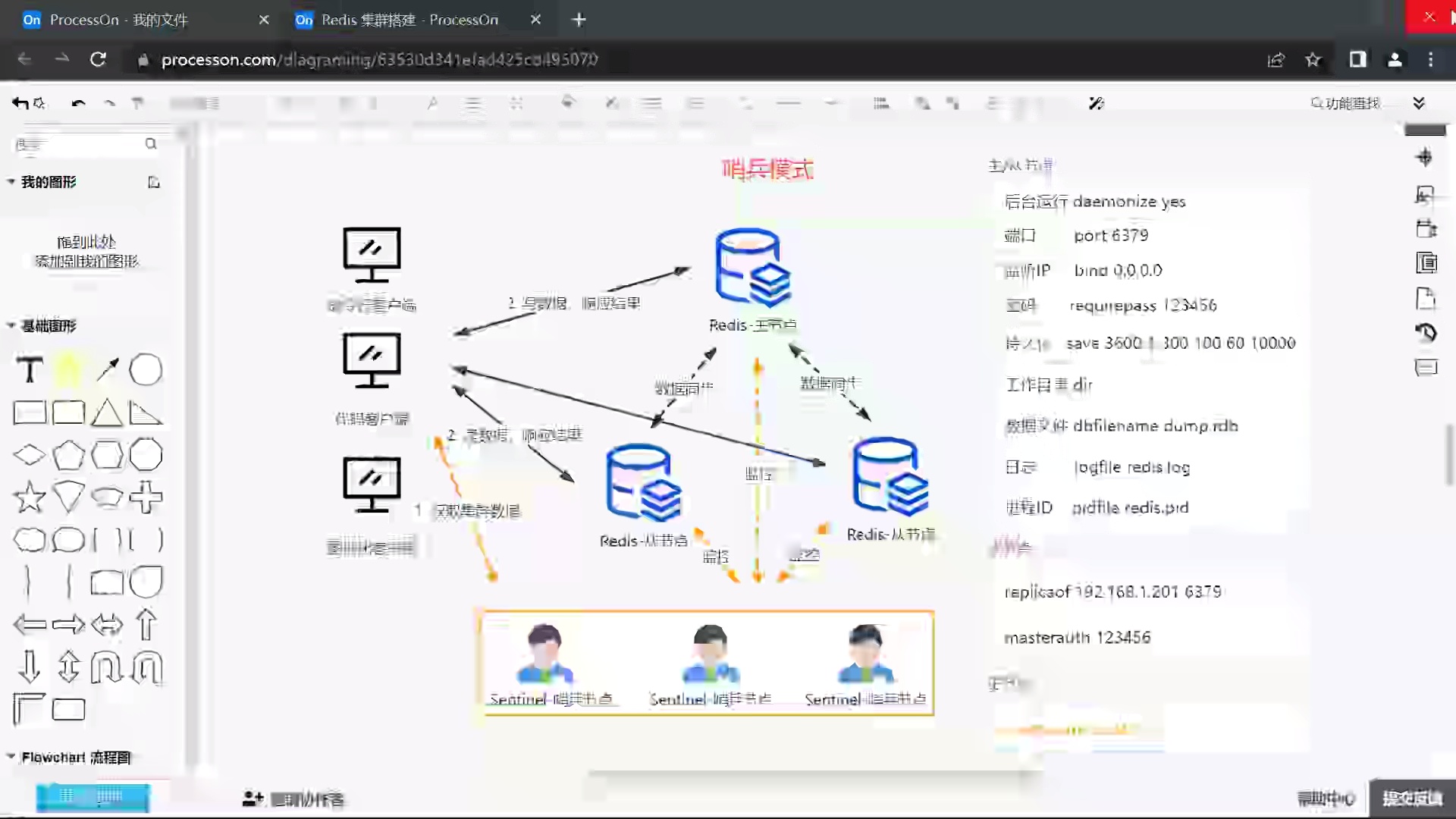The width and height of the screenshot is (1456, 819).
Task: Click the page outline icon in right sidebar
Action: (x=1427, y=298)
